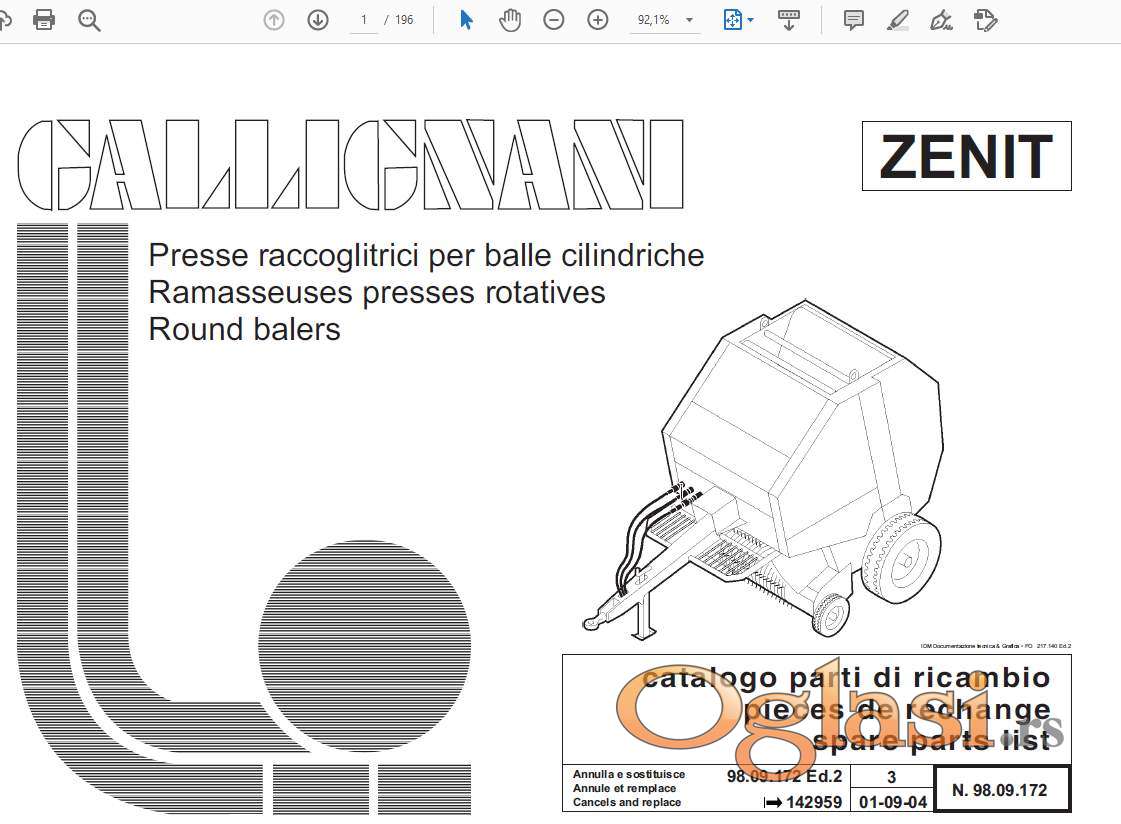1121x824 pixels.
Task: Click 'Ramasseuses presses rotatives' line
Action: (377, 292)
